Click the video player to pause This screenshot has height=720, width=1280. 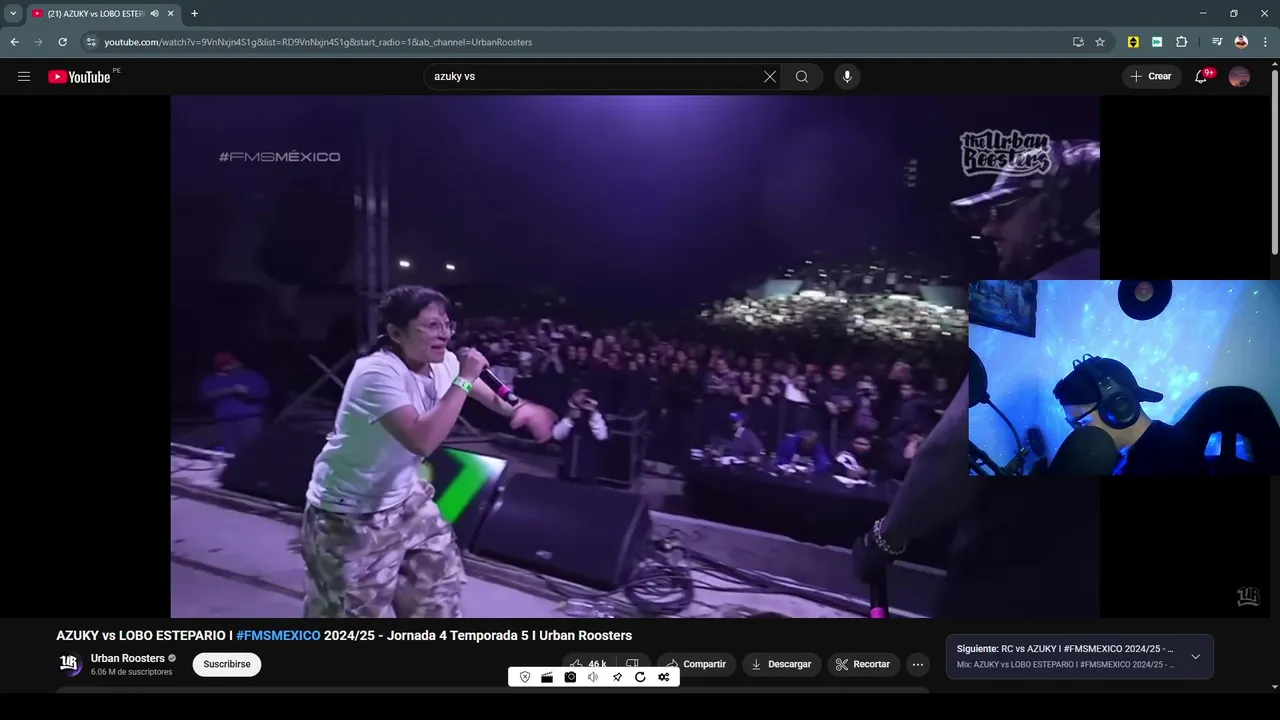click(x=635, y=356)
